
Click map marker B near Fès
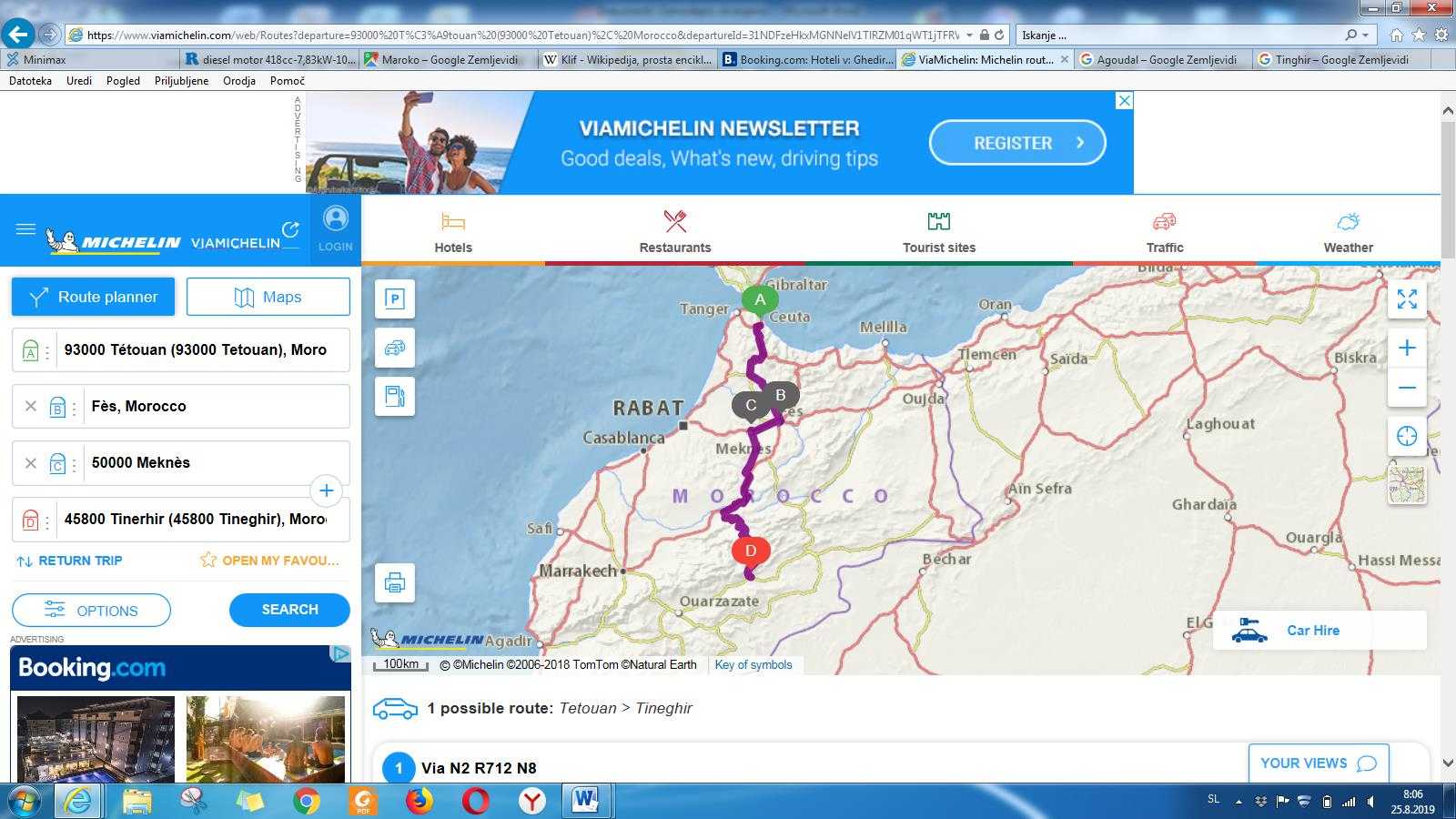[x=781, y=396]
